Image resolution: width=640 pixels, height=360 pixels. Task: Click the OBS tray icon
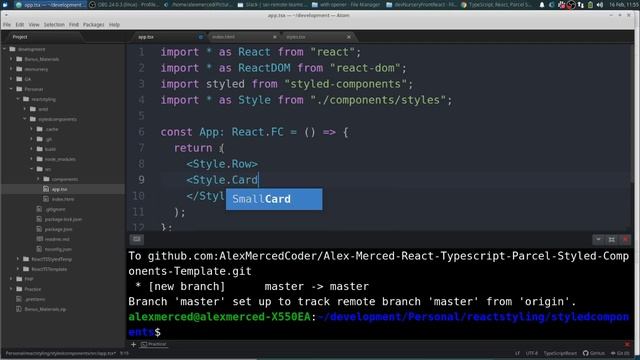[571, 5]
